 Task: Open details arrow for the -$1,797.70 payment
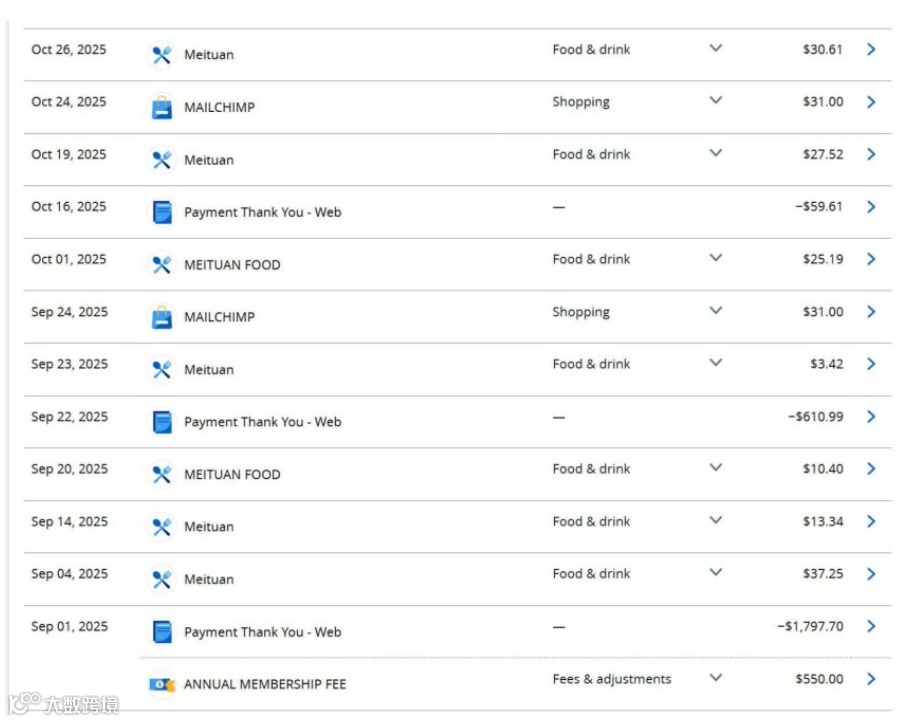(x=871, y=626)
